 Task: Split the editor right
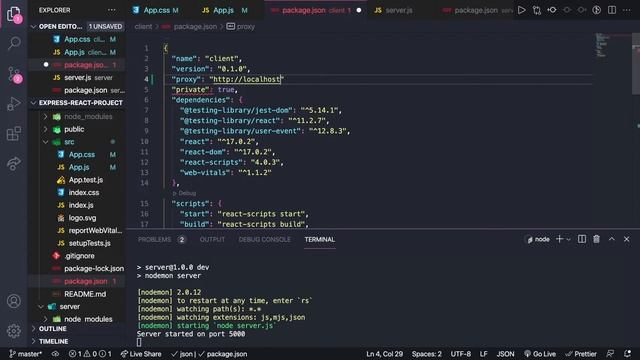tap(611, 10)
